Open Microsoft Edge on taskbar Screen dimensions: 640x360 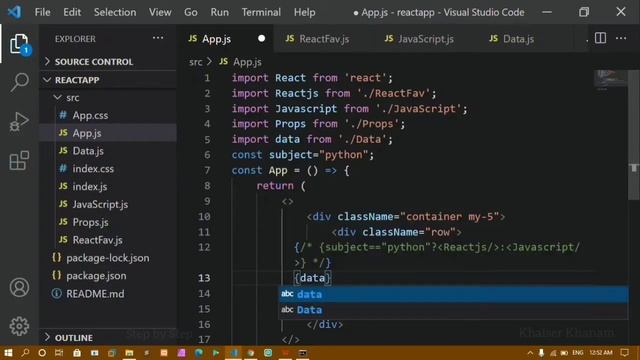[199, 353]
